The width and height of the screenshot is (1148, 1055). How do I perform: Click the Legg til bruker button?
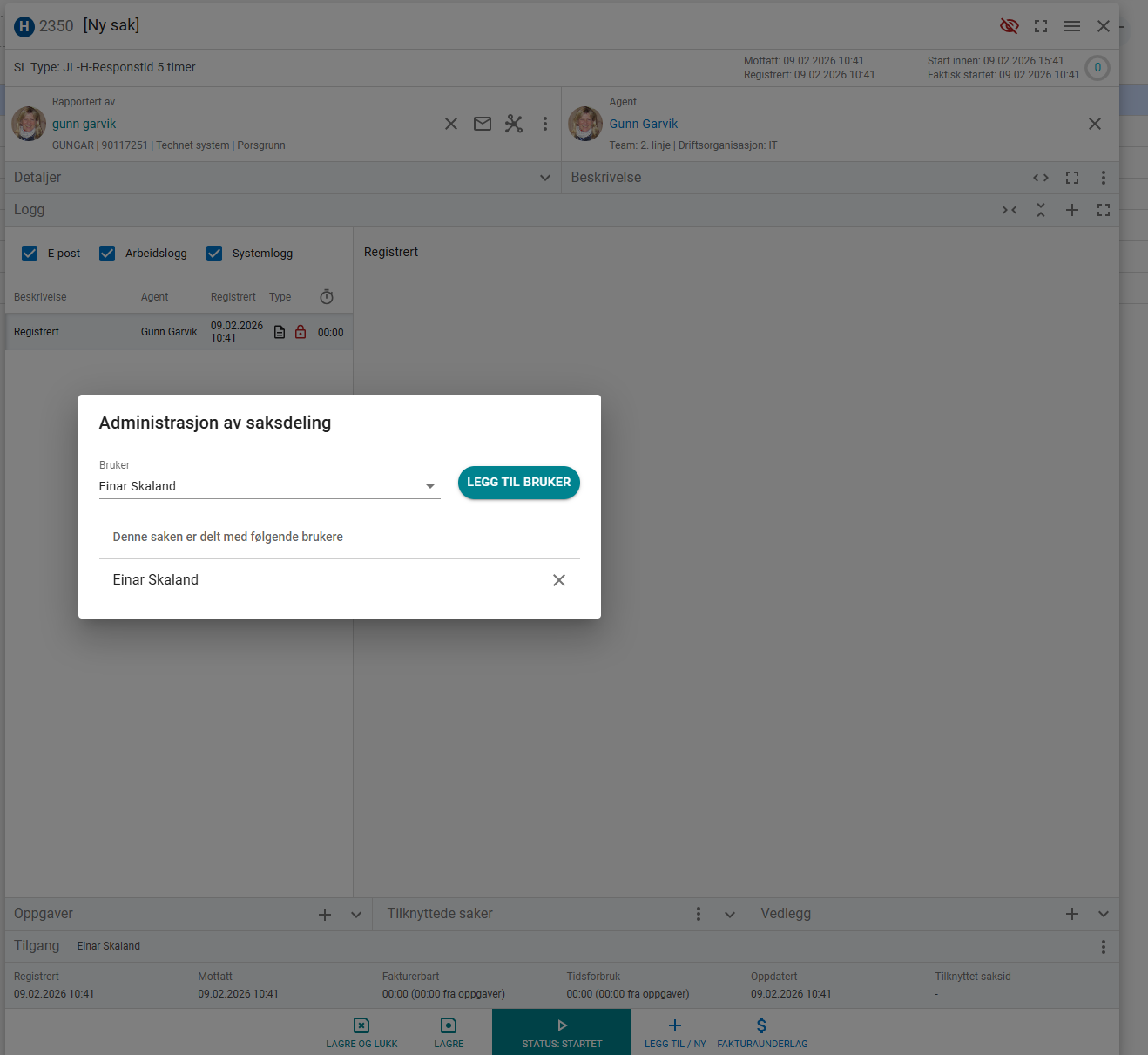tap(518, 483)
